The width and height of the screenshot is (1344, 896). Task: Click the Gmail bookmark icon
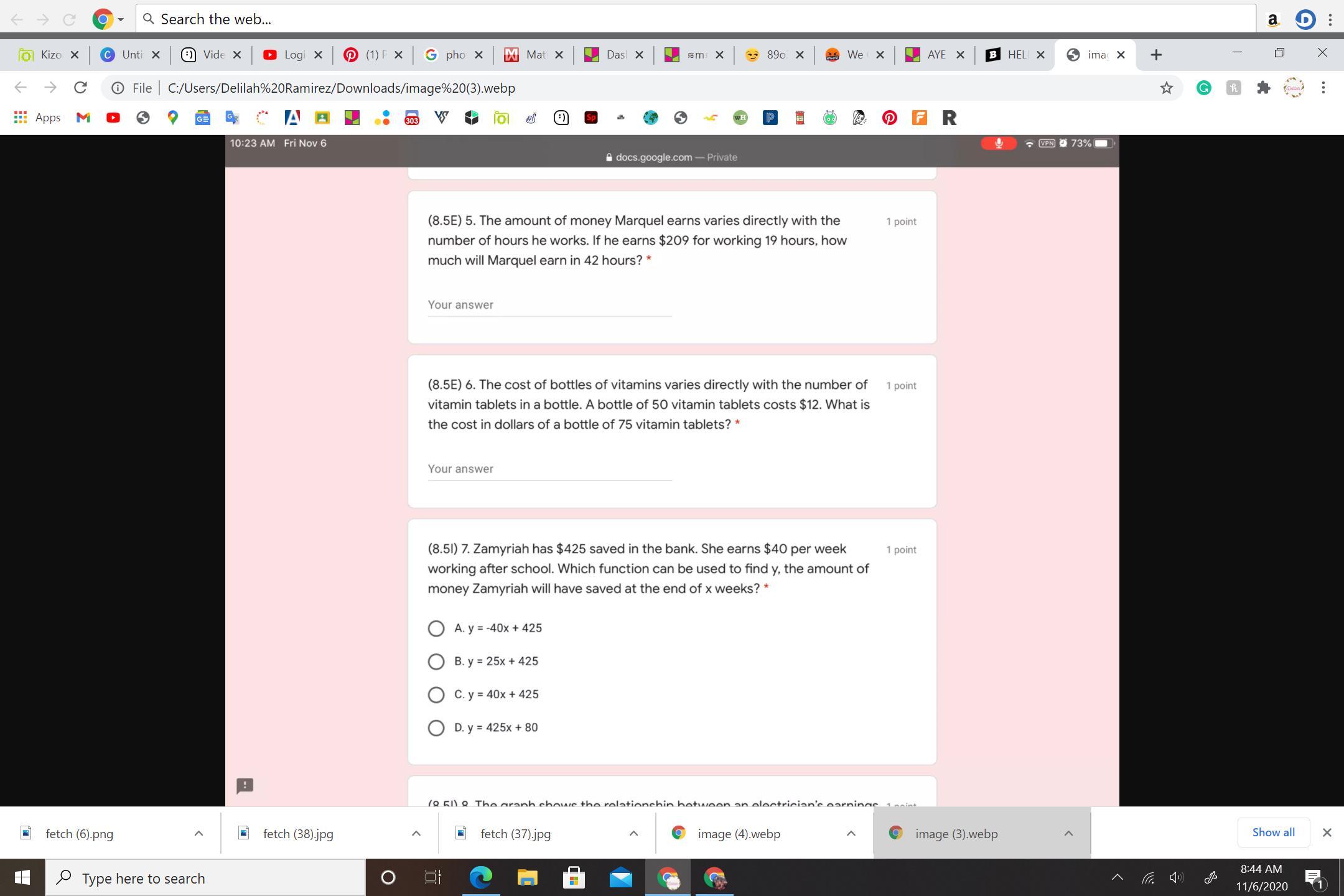[83, 118]
